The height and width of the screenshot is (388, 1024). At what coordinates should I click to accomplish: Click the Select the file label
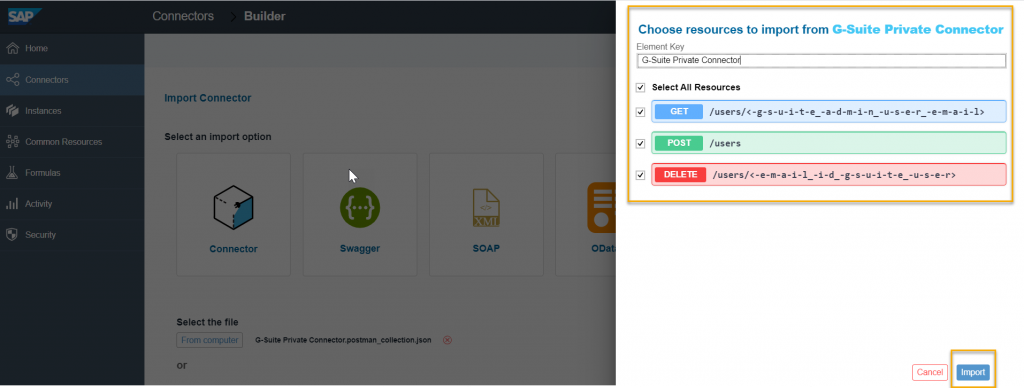coord(207,322)
